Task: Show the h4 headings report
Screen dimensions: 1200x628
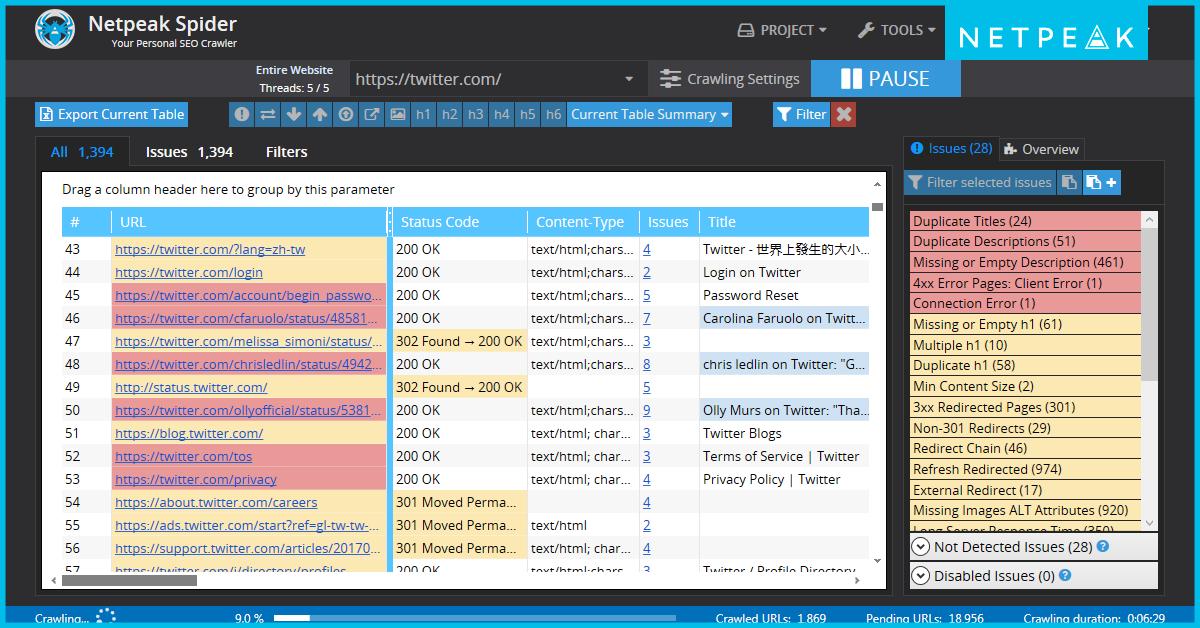Action: pyautogui.click(x=501, y=114)
